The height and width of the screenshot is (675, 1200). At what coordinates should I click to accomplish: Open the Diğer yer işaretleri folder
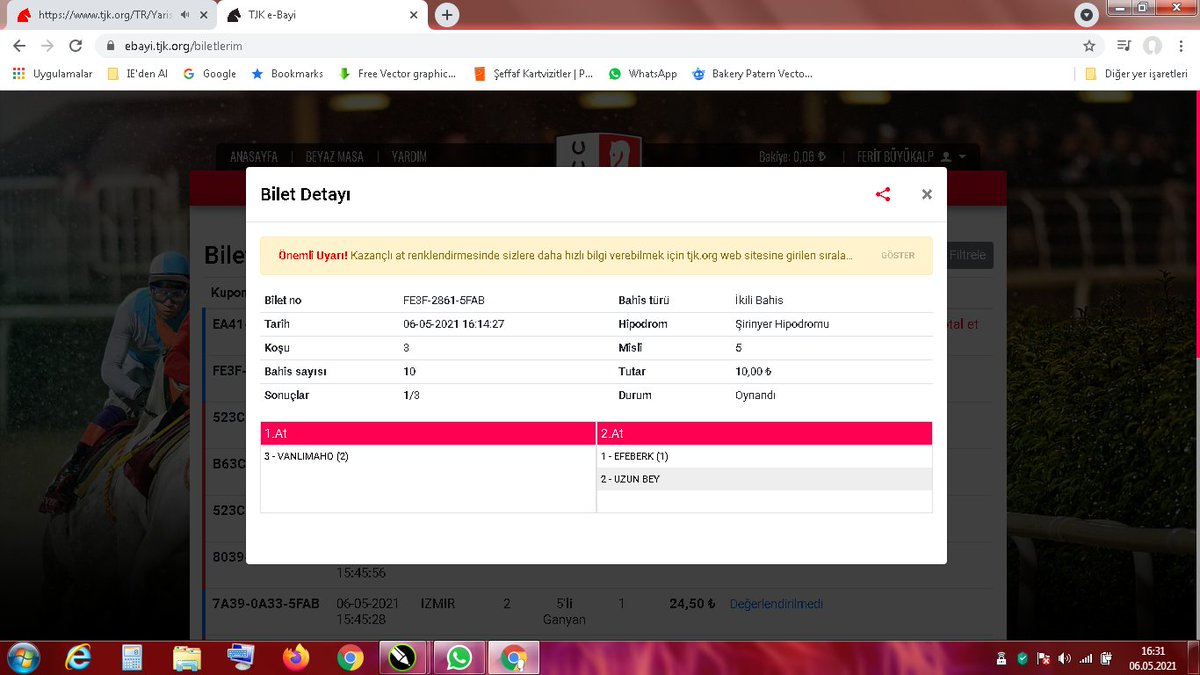1137,74
